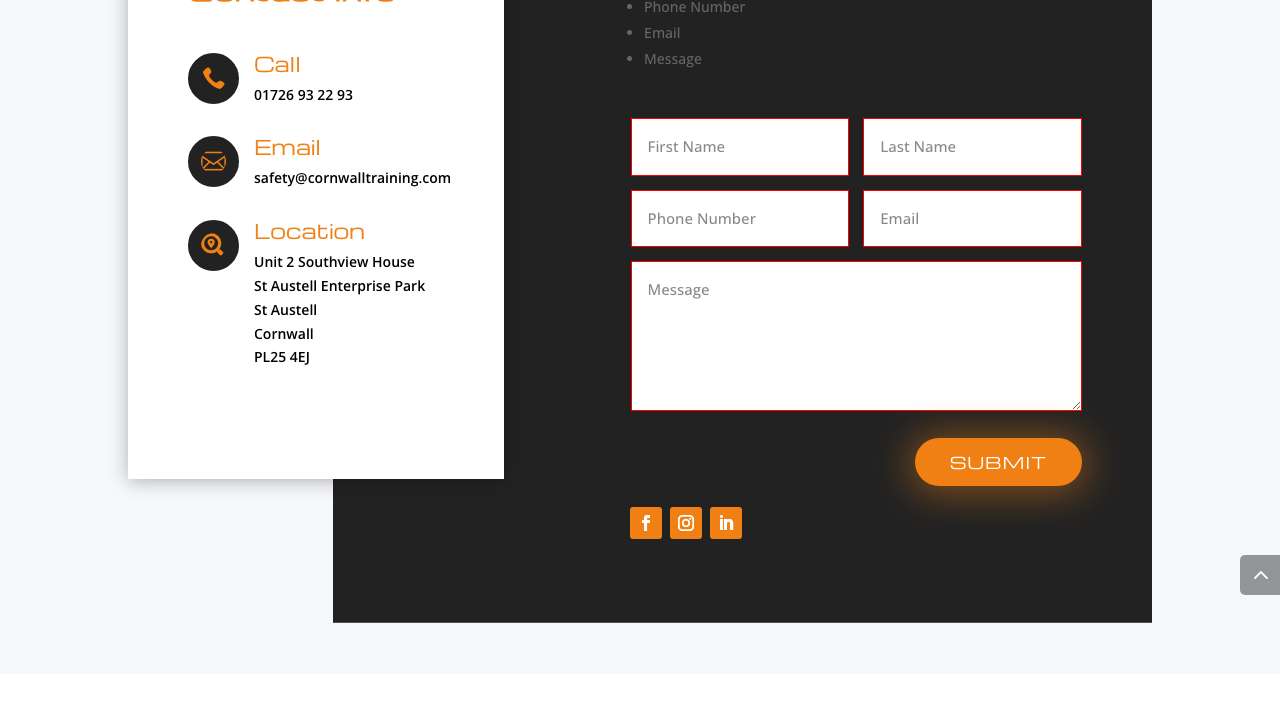Open the Instagram social link

686,523
